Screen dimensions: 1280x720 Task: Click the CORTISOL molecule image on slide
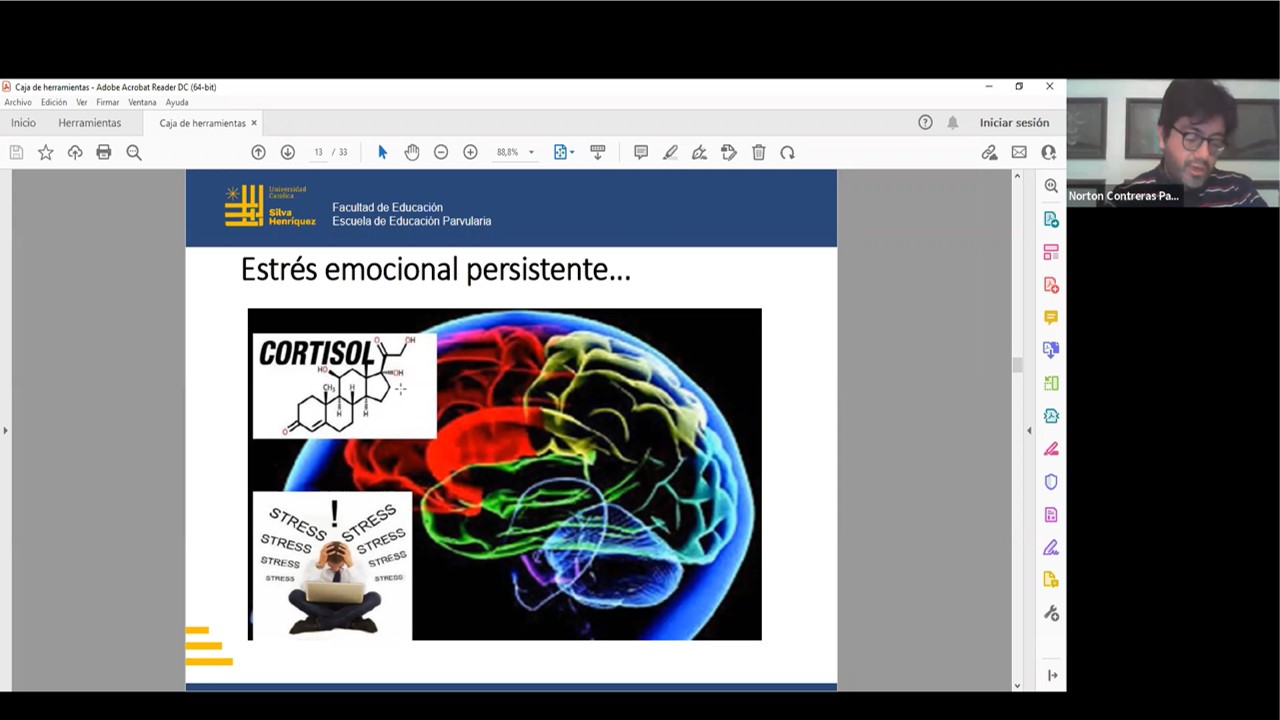click(x=344, y=386)
